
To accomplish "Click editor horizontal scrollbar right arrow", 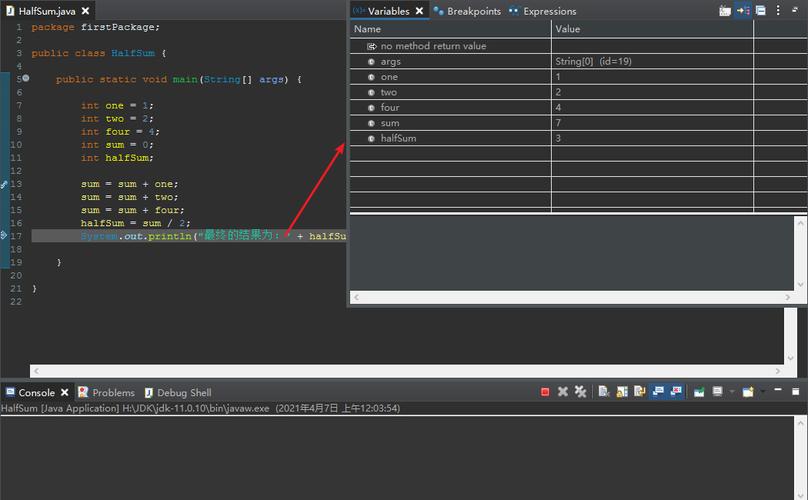I will (x=778, y=371).
